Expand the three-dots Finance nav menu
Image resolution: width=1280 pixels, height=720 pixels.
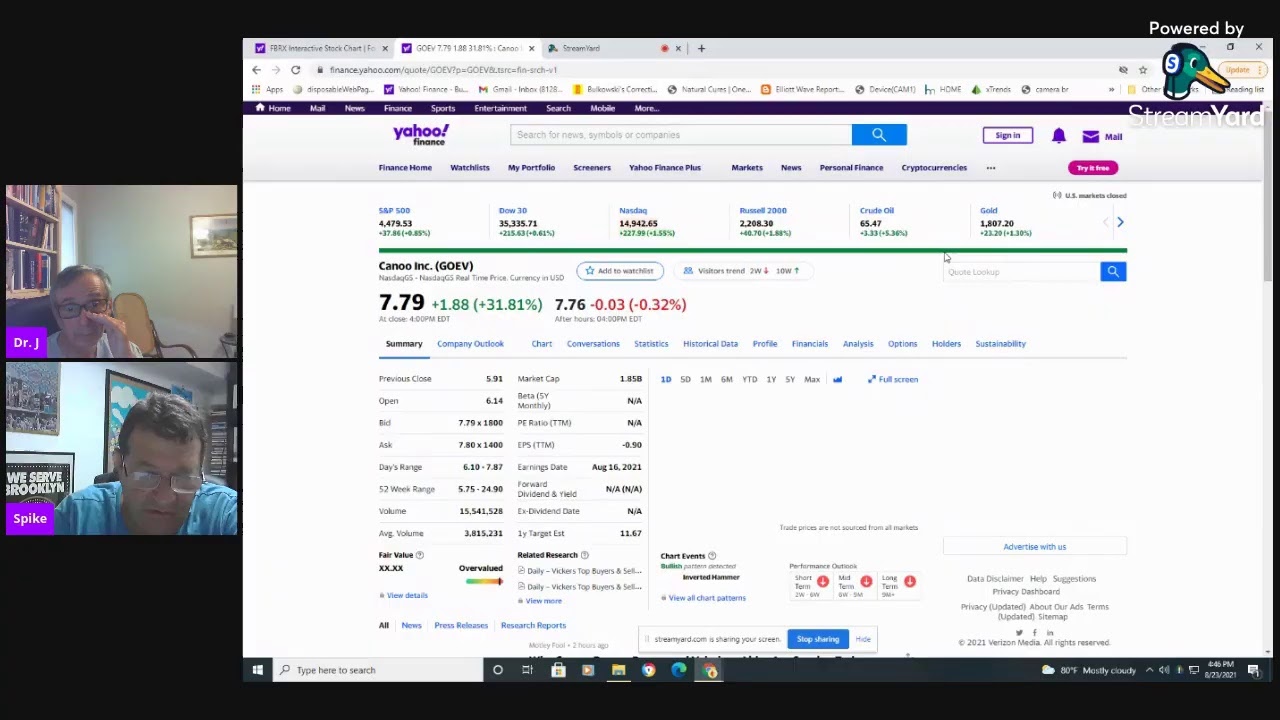991,168
